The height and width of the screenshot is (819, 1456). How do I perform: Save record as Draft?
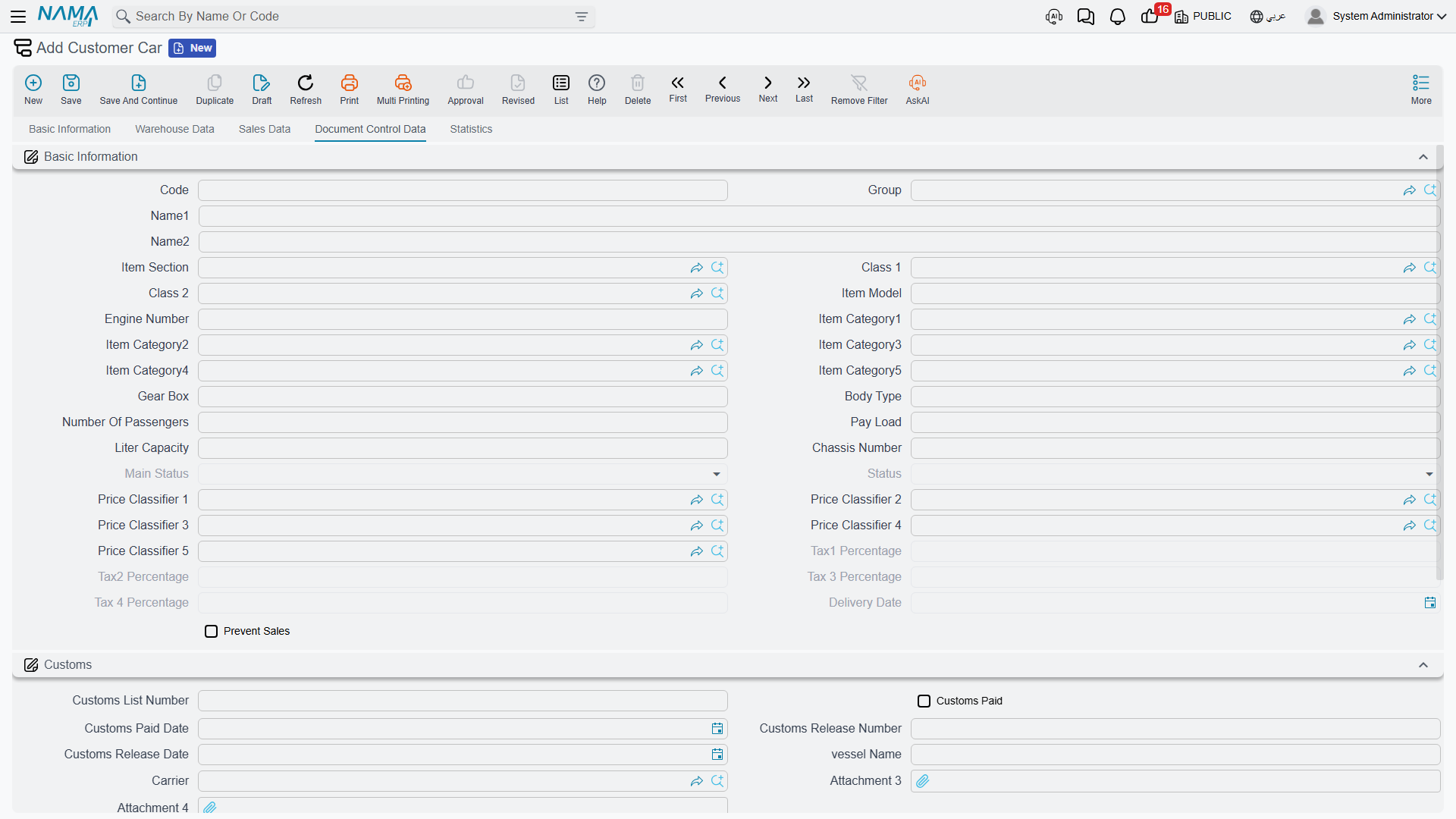click(262, 89)
